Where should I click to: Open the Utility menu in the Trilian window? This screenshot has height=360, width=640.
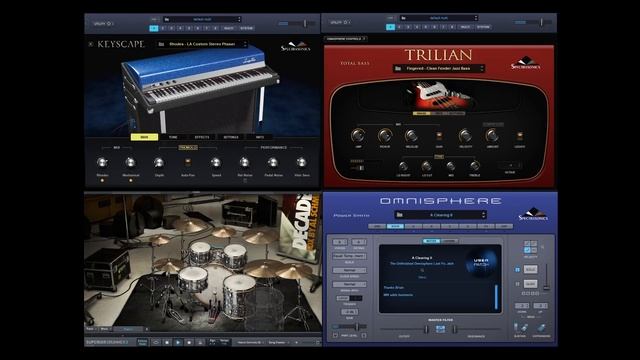340,22
